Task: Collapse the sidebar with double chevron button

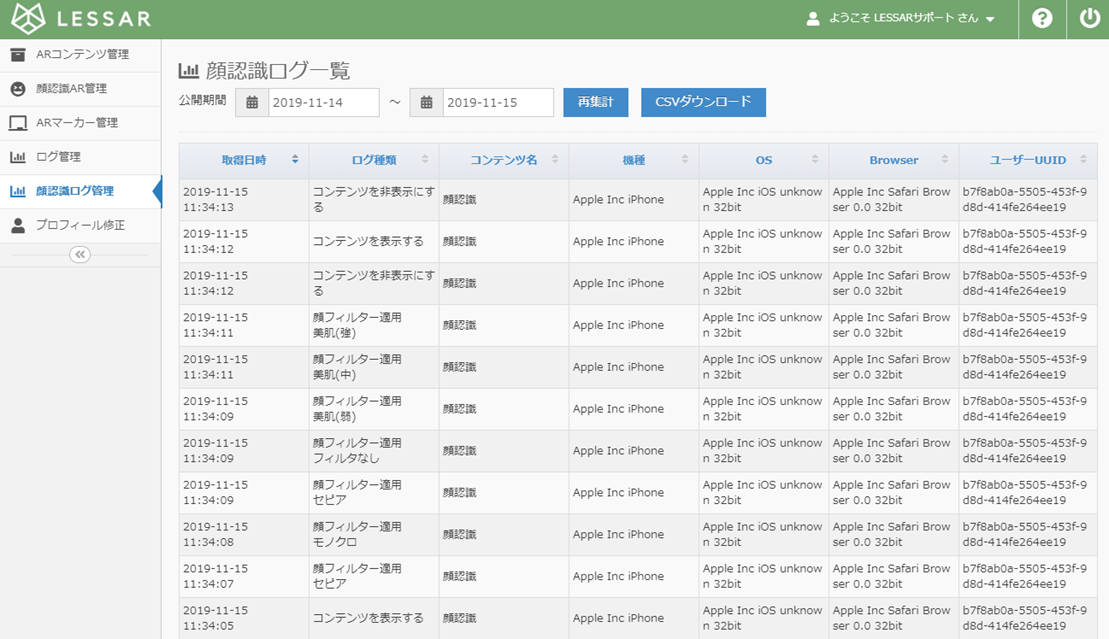Action: click(80, 254)
